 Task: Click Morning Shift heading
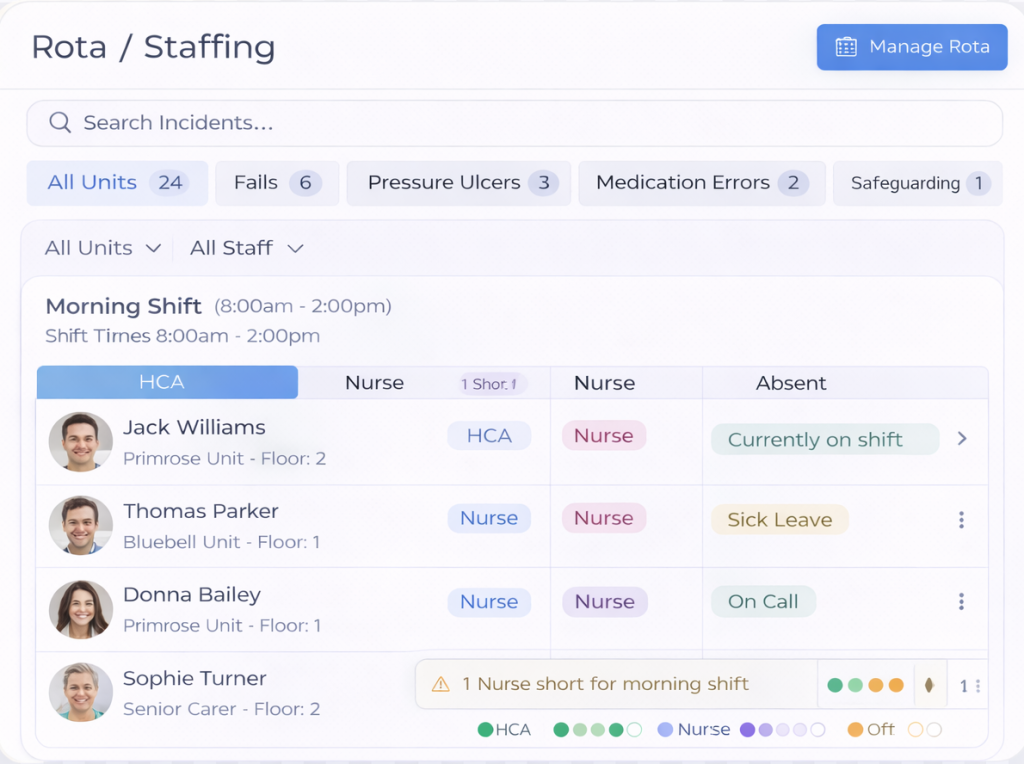[123, 306]
